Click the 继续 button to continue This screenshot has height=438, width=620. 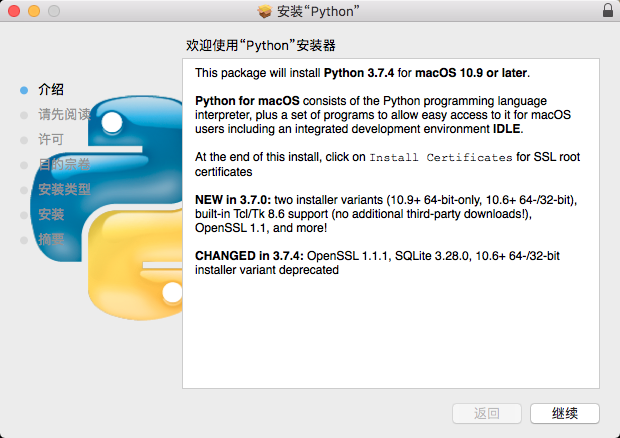tap(565, 413)
